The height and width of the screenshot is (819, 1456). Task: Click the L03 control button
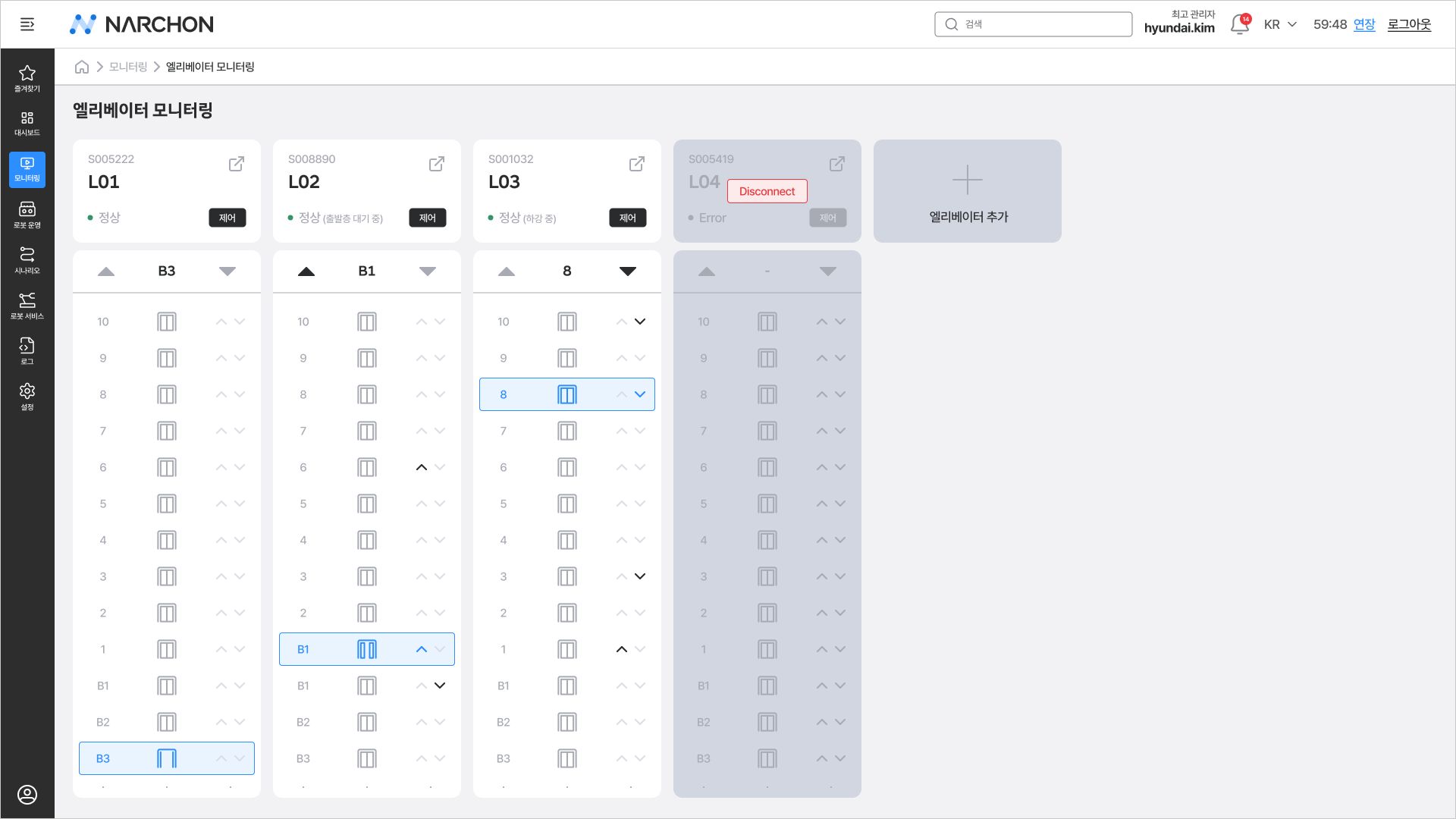click(628, 218)
